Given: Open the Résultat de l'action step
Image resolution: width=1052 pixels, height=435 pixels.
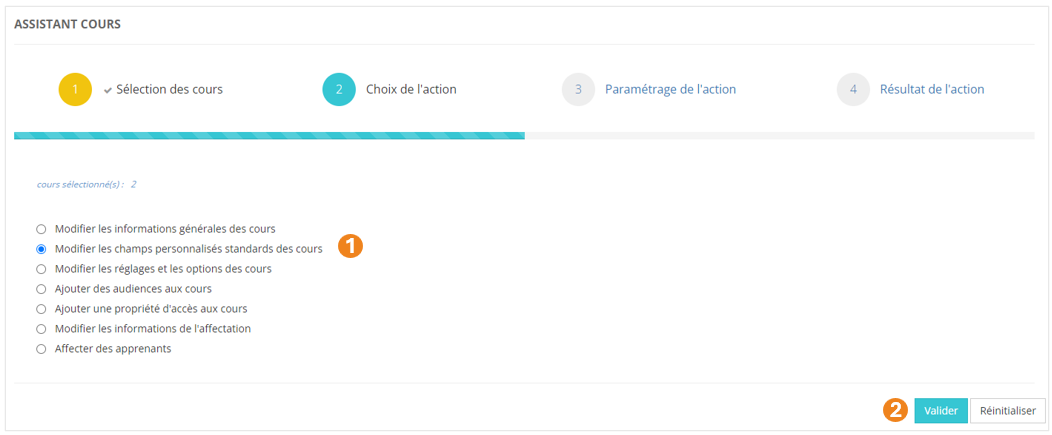Looking at the screenshot, I should [931, 90].
